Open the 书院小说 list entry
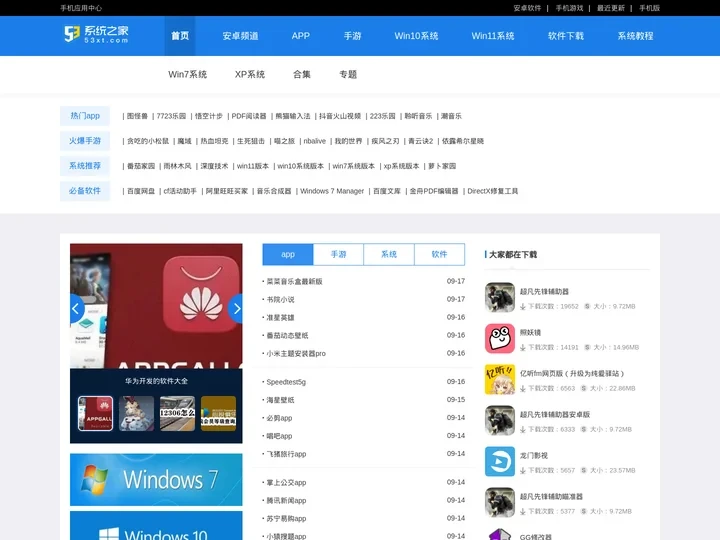Image resolution: width=720 pixels, height=540 pixels. pyautogui.click(x=281, y=299)
